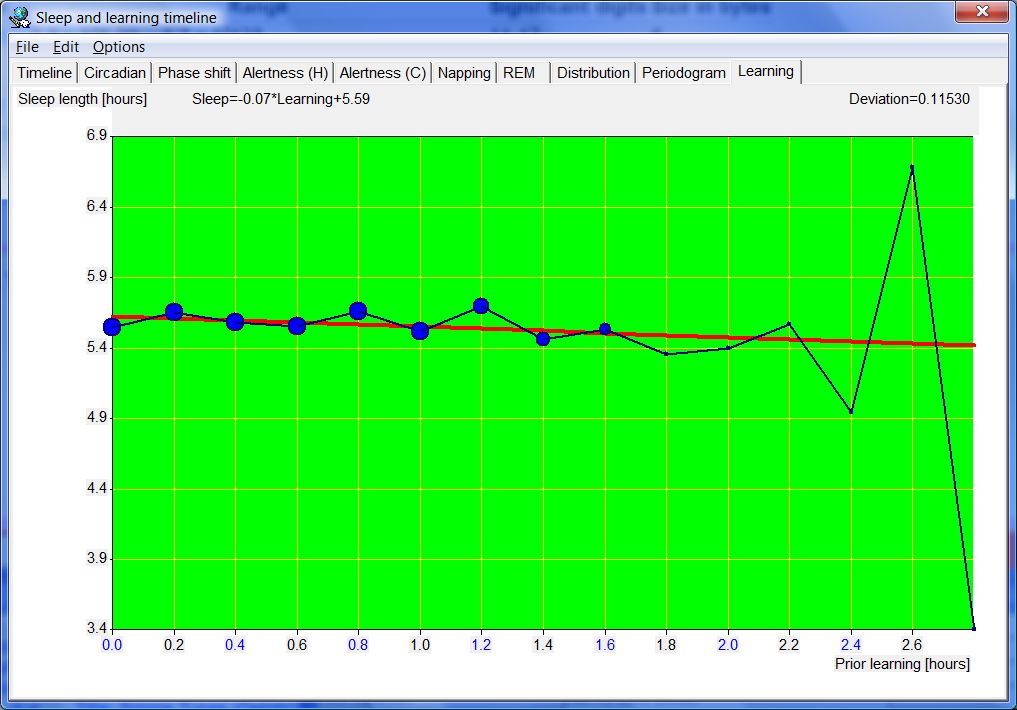Switch to the Periodogram tab
1017x710 pixels.
coord(684,73)
